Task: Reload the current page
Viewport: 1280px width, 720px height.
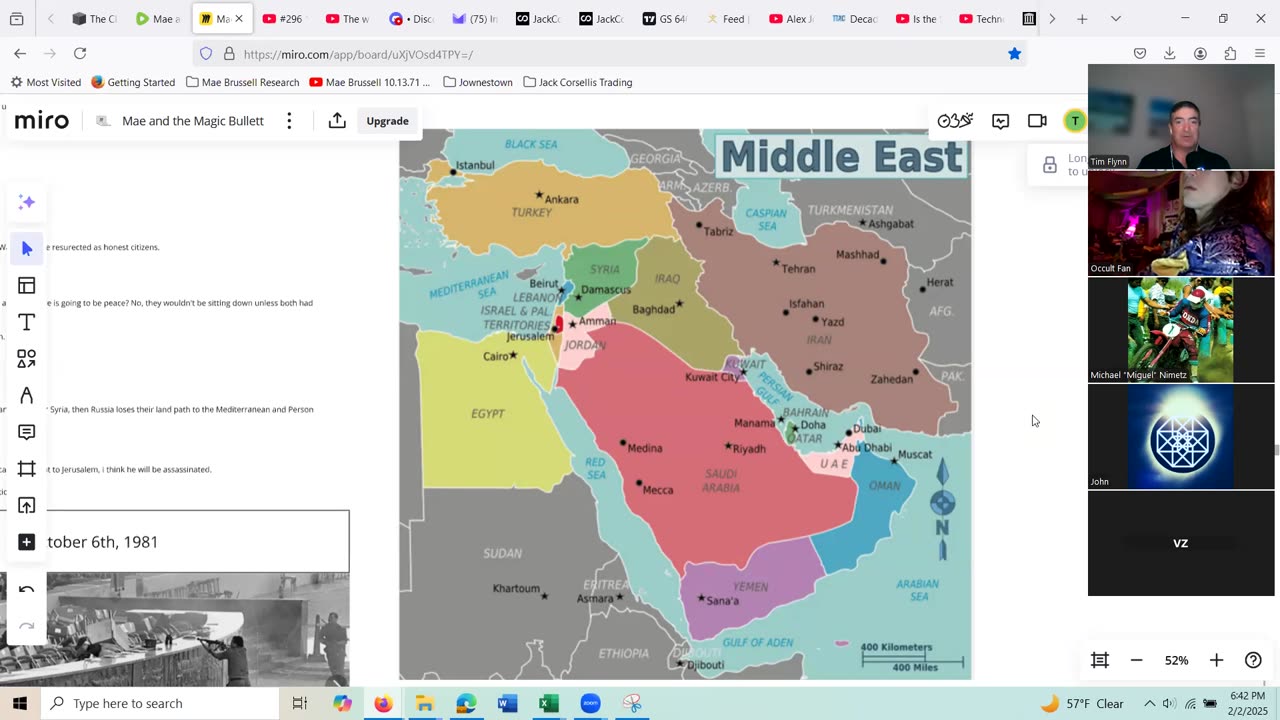Action: tap(80, 54)
